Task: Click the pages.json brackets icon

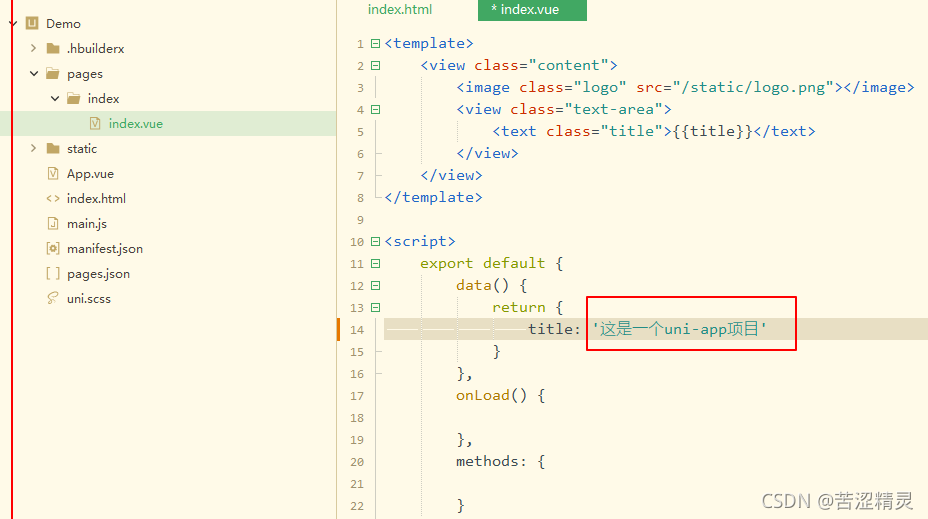Action: (x=53, y=273)
